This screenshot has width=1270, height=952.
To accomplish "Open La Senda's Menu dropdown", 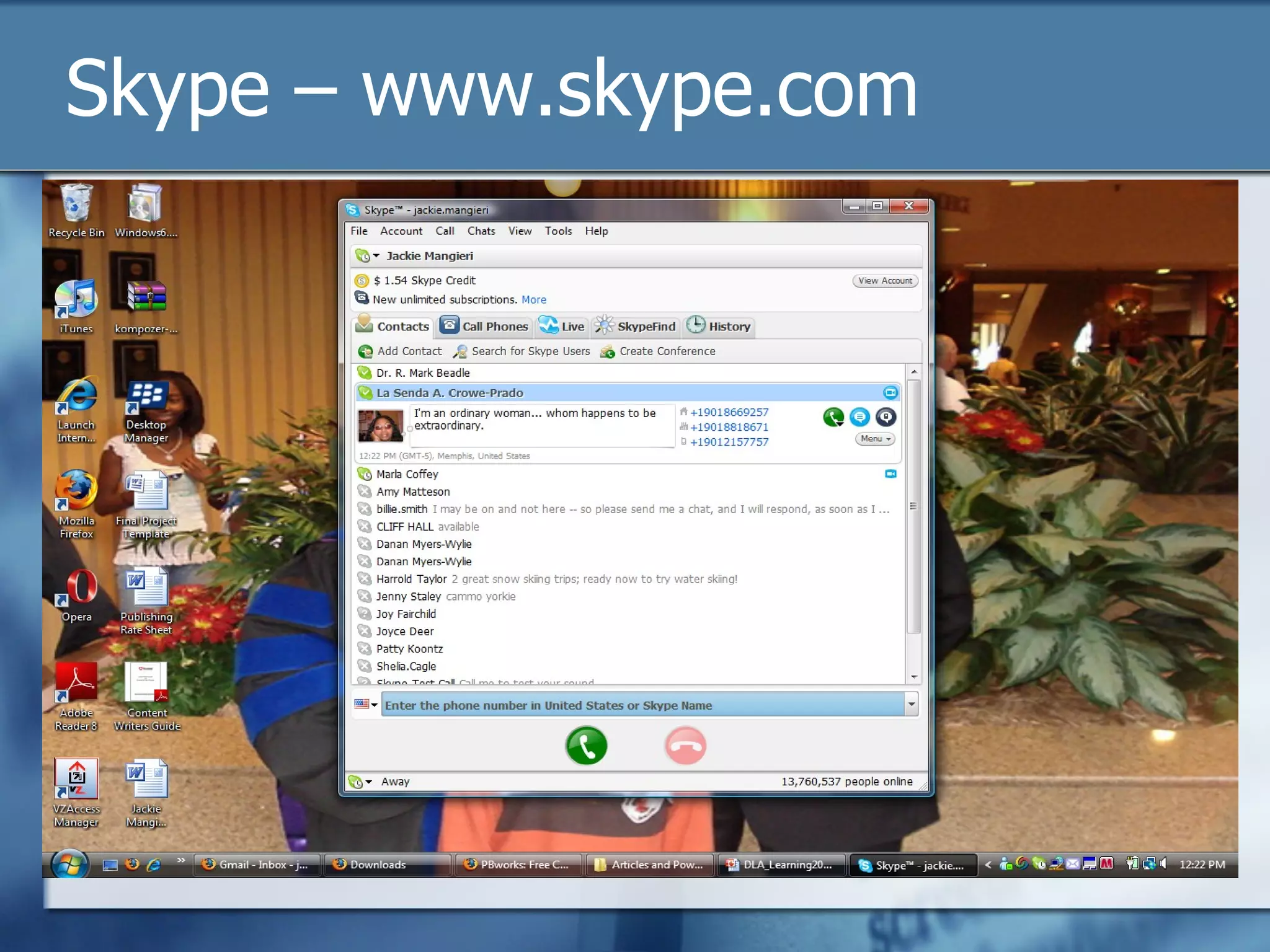I will pyautogui.click(x=875, y=439).
